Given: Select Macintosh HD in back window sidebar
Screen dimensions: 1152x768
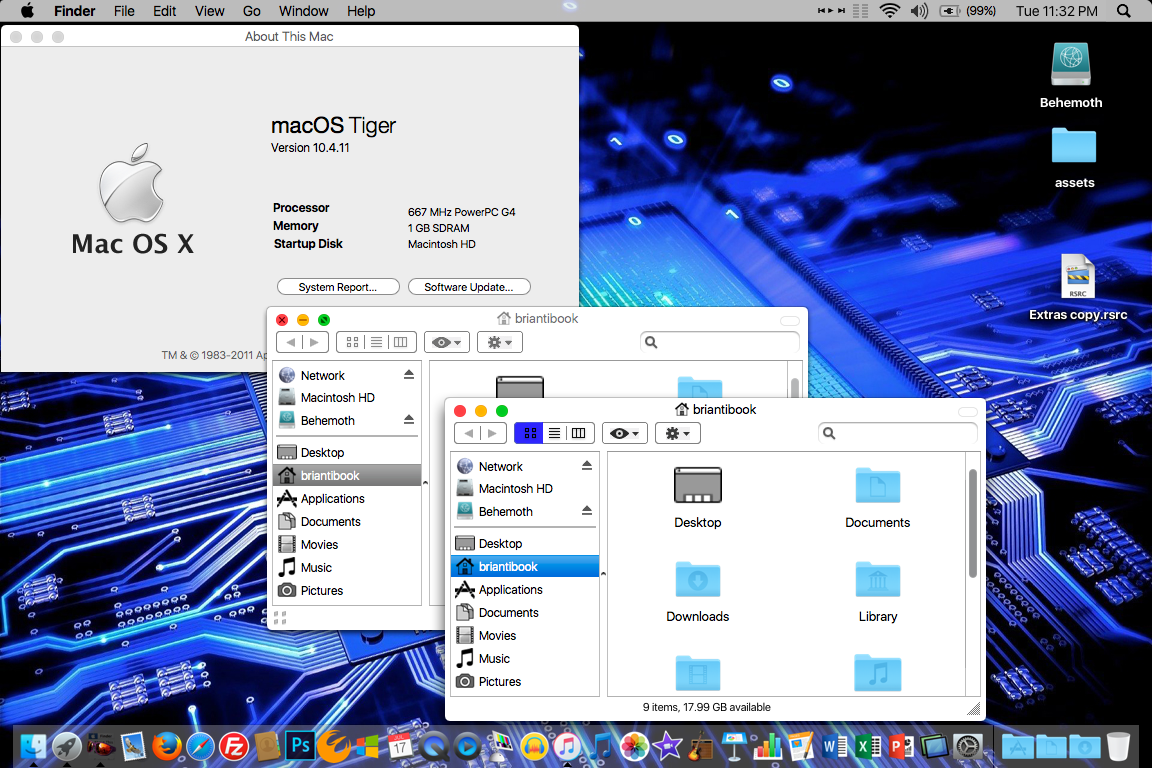Looking at the screenshot, I should 347,398.
